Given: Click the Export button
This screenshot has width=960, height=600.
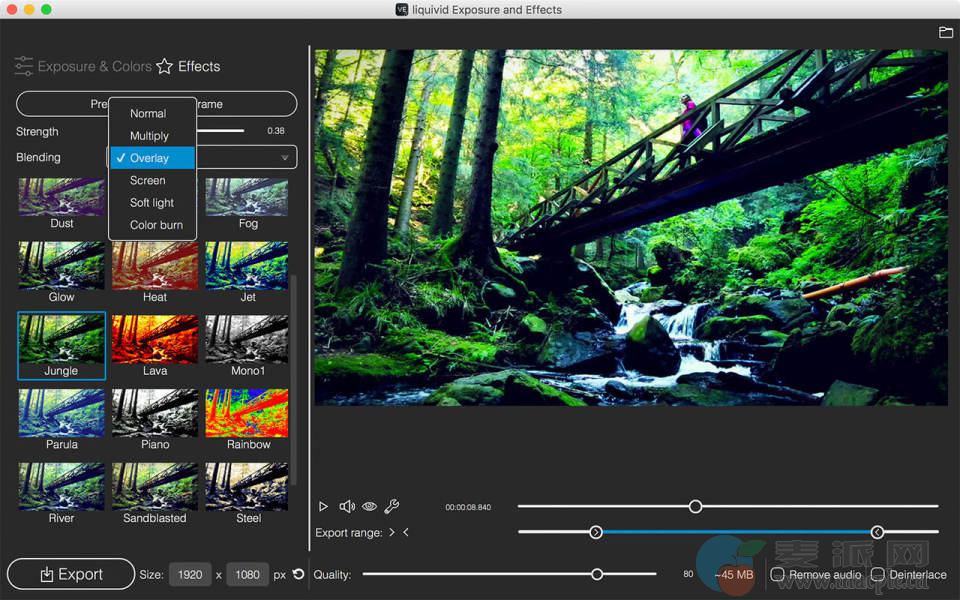Looking at the screenshot, I should coord(71,574).
